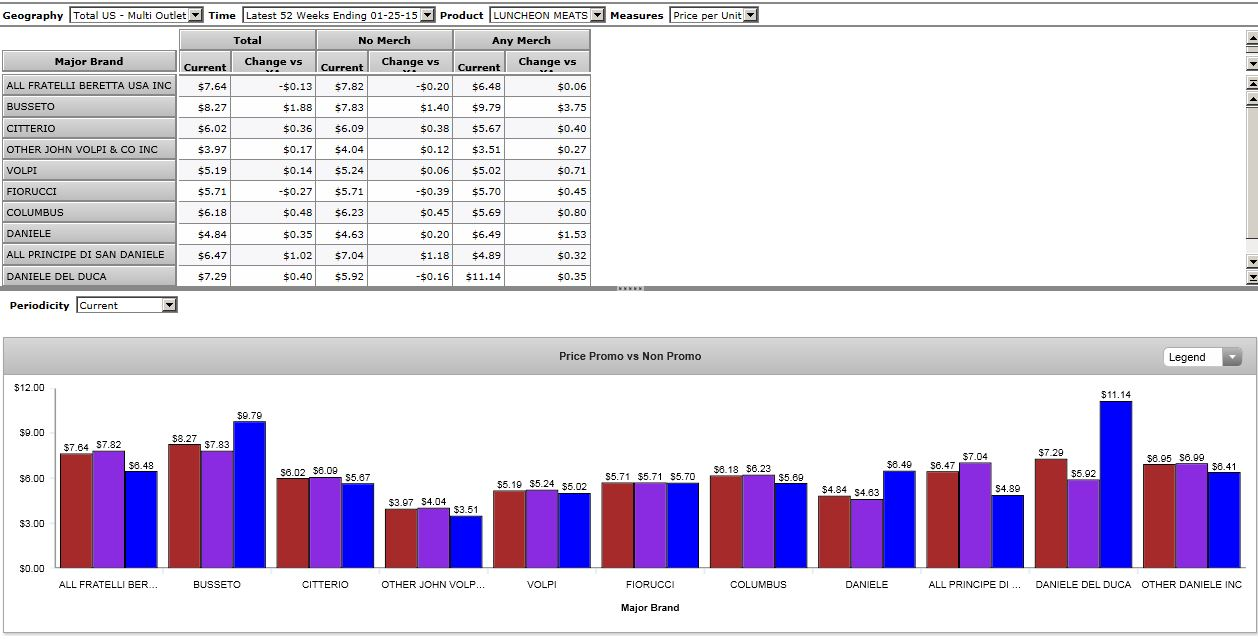1258x639 pixels.
Task: Click the Any Merch column group header
Action: [521, 40]
